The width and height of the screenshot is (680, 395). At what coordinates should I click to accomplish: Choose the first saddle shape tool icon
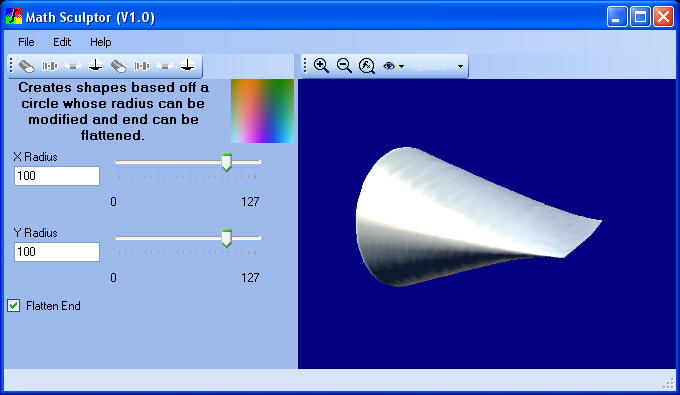click(73, 66)
